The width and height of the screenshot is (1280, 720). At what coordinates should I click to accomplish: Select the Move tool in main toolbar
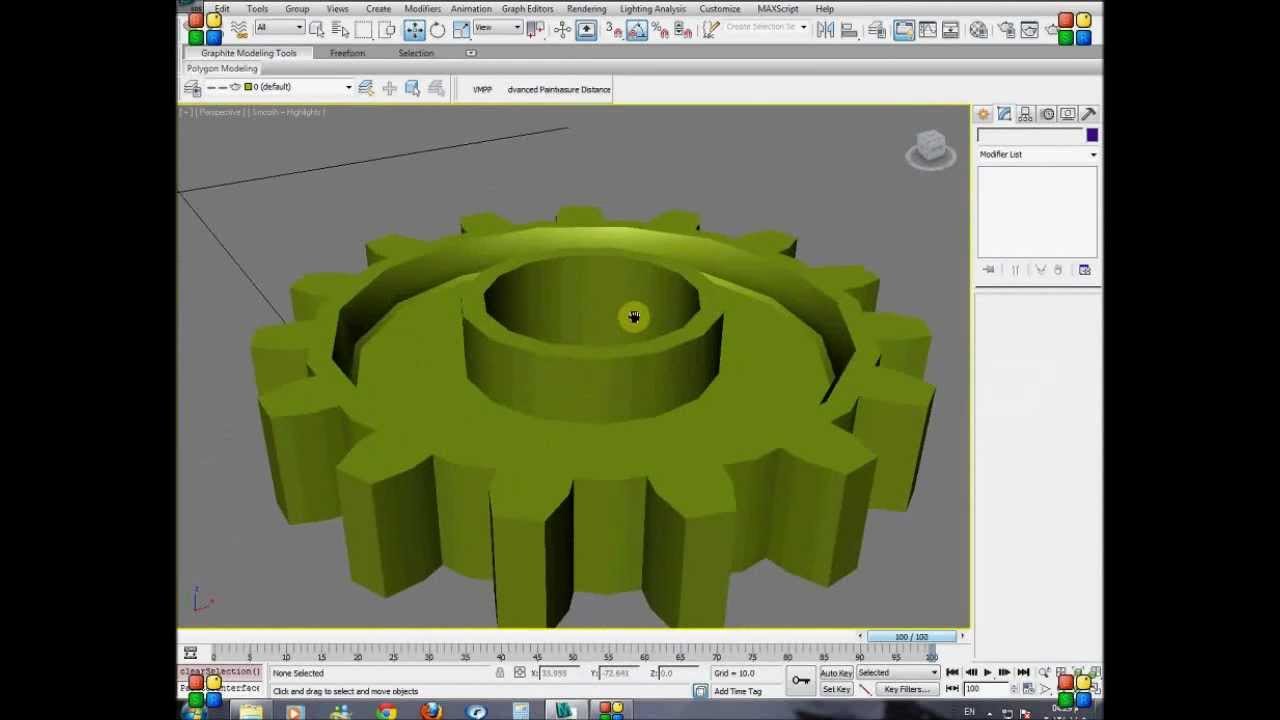[414, 30]
